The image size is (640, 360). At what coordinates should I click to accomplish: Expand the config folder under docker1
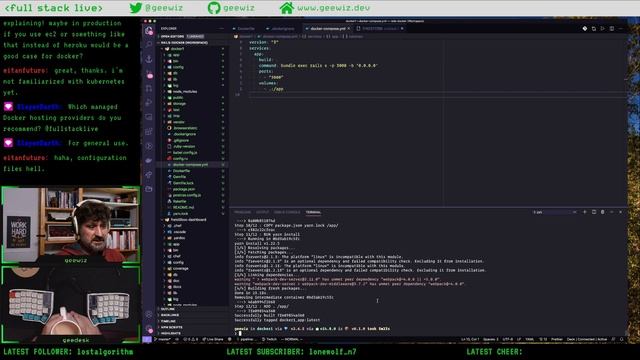coord(192,67)
